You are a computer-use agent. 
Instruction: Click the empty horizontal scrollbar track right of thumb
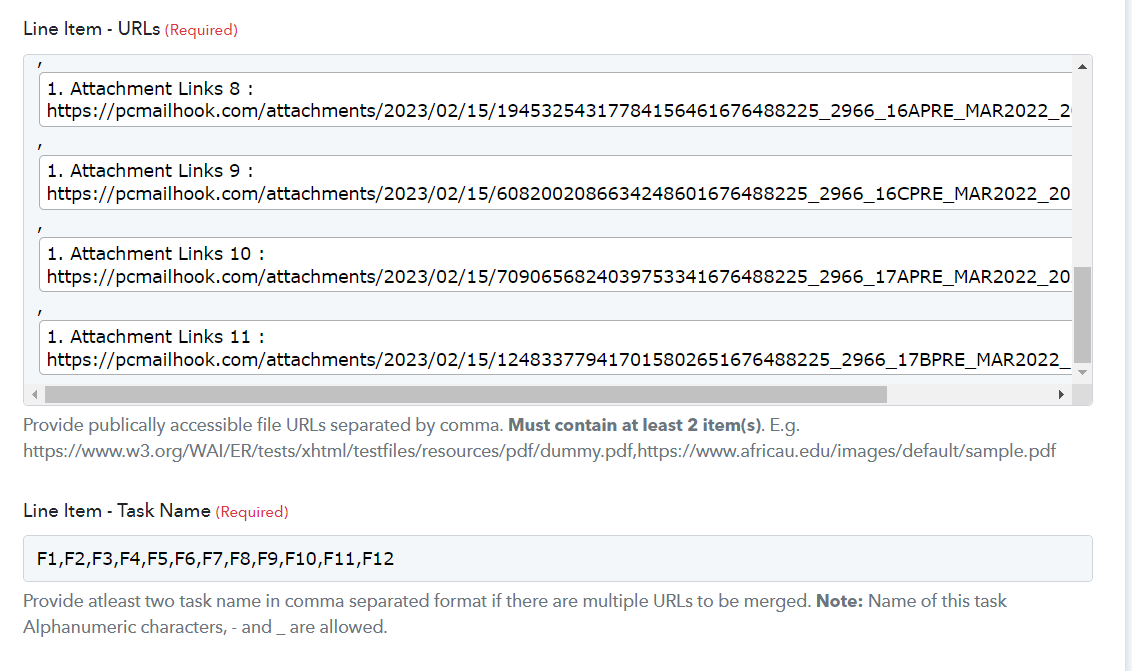970,394
